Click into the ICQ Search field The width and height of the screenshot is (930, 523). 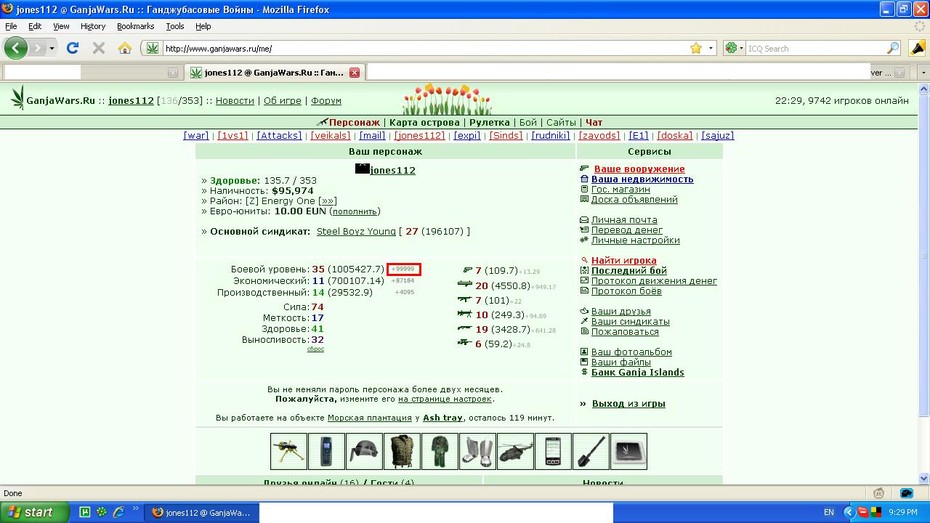pyautogui.click(x=816, y=48)
